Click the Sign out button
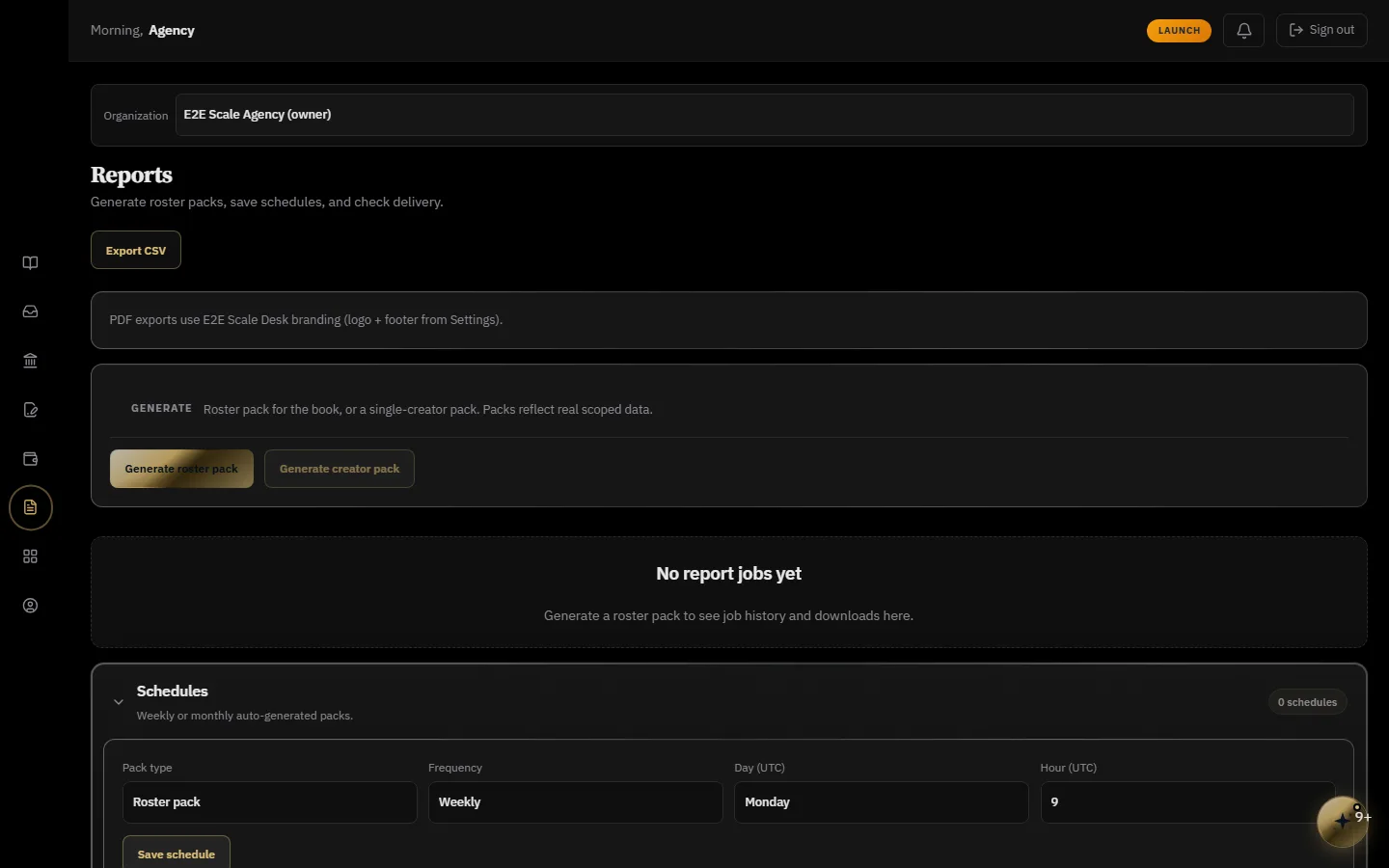This screenshot has width=1389, height=868. click(x=1321, y=30)
